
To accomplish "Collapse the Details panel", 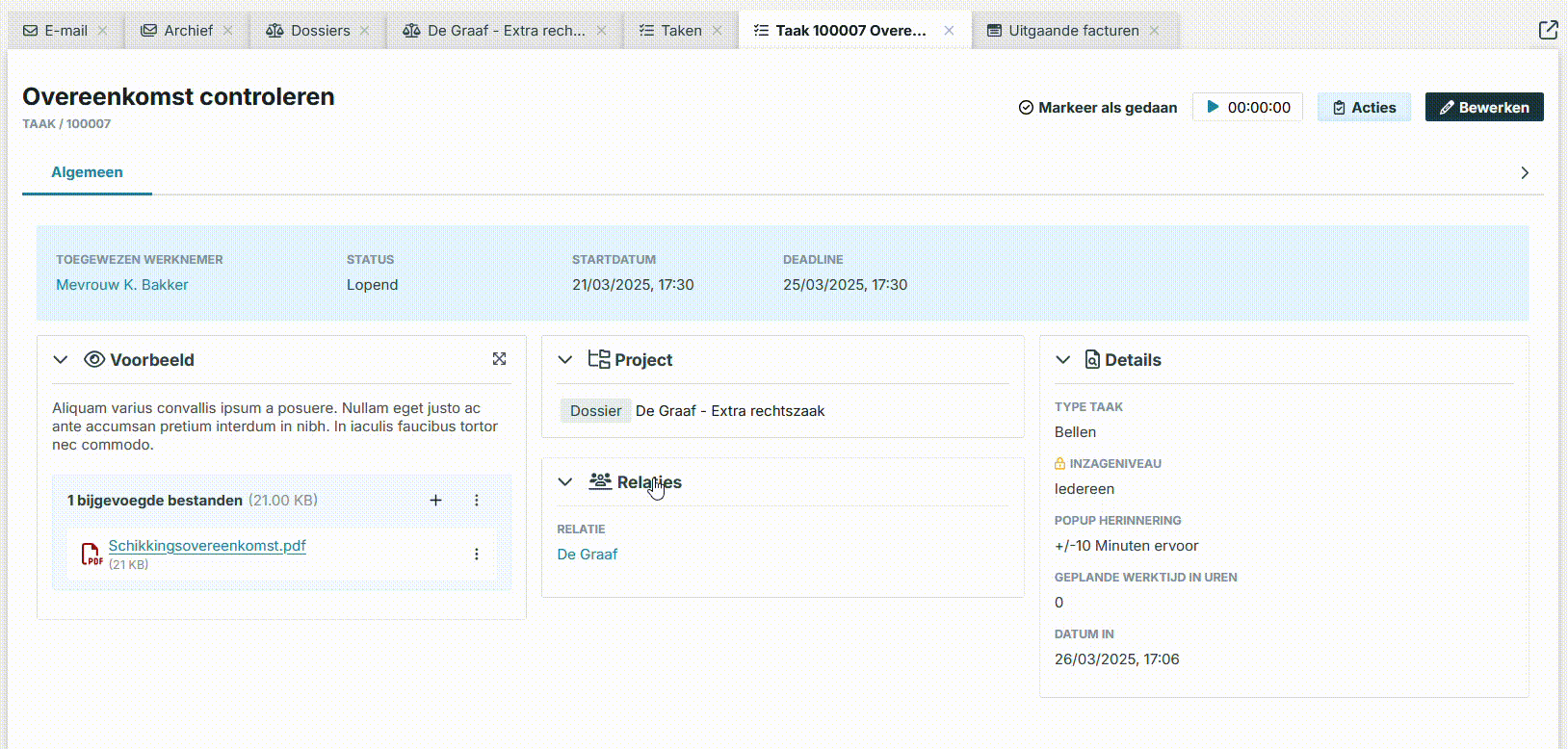I will coord(1063,360).
